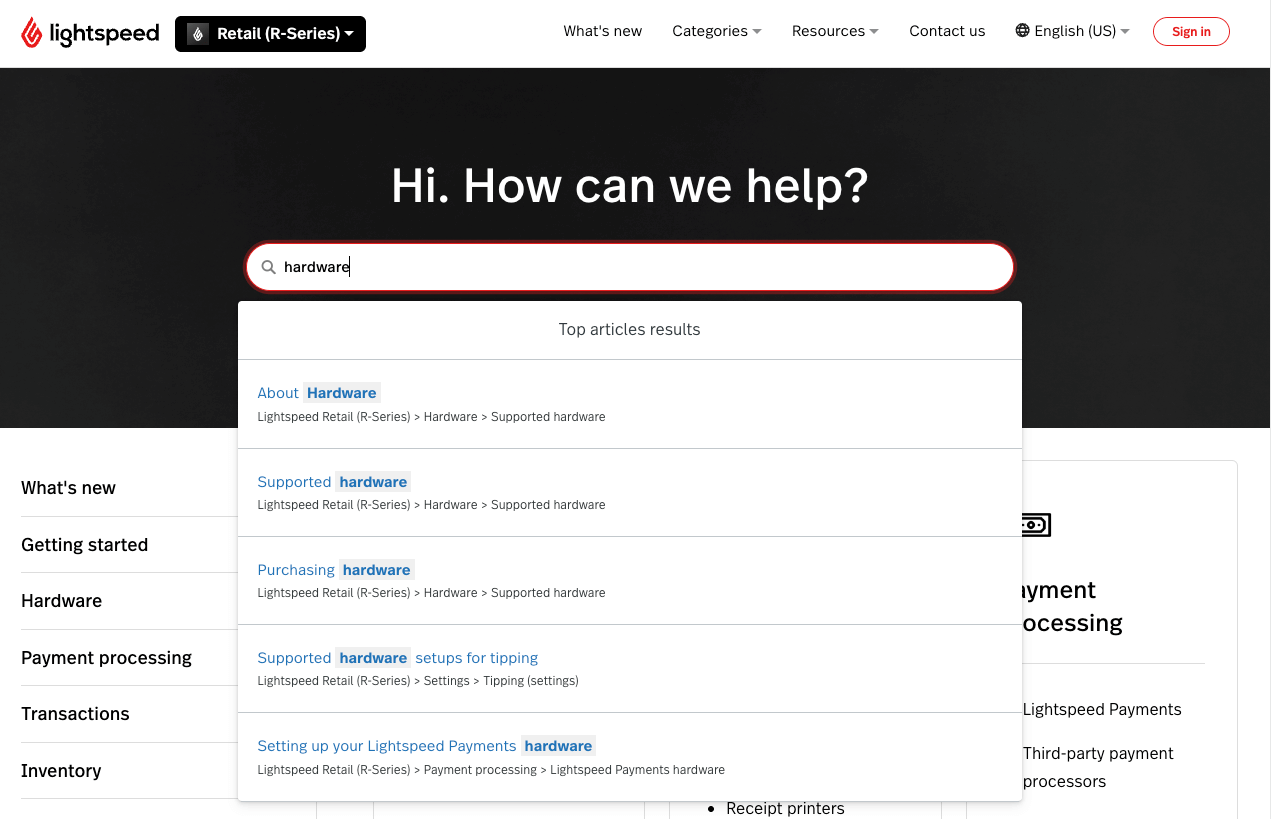This screenshot has height=819, width=1271.
Task: Open the Purchasing hardware article
Action: click(x=334, y=570)
